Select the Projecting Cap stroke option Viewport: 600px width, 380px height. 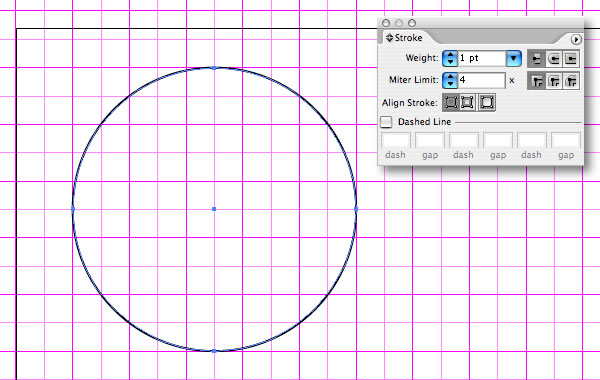(x=571, y=59)
